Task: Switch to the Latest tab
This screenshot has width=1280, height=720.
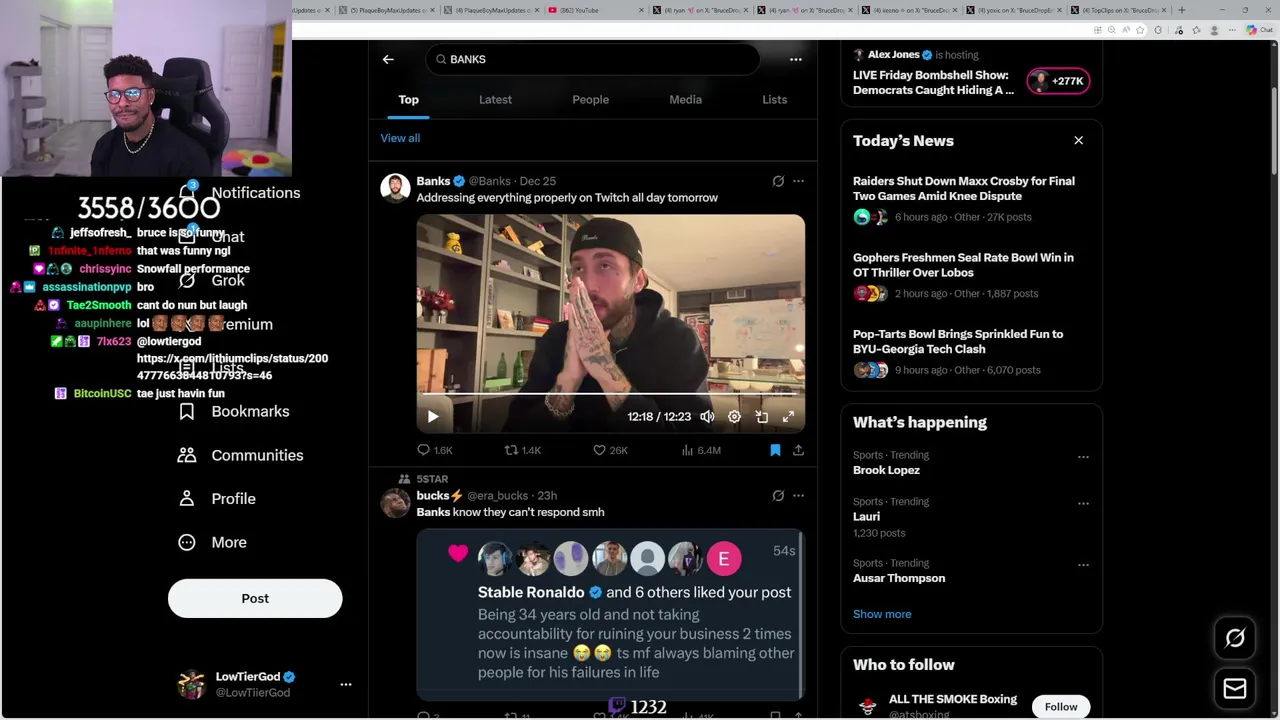Action: 495,99
